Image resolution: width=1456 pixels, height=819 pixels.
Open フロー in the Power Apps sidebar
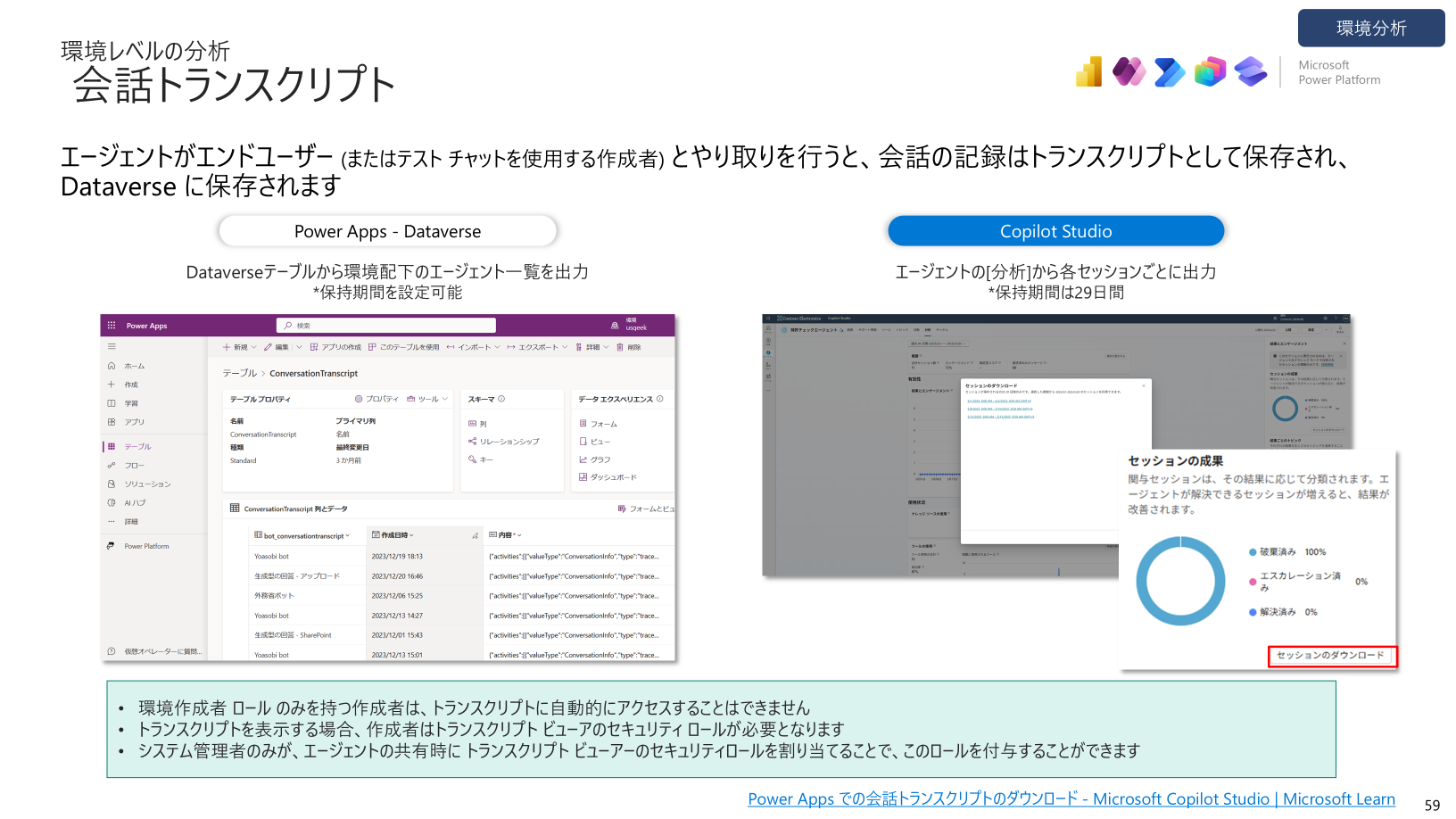(126, 465)
